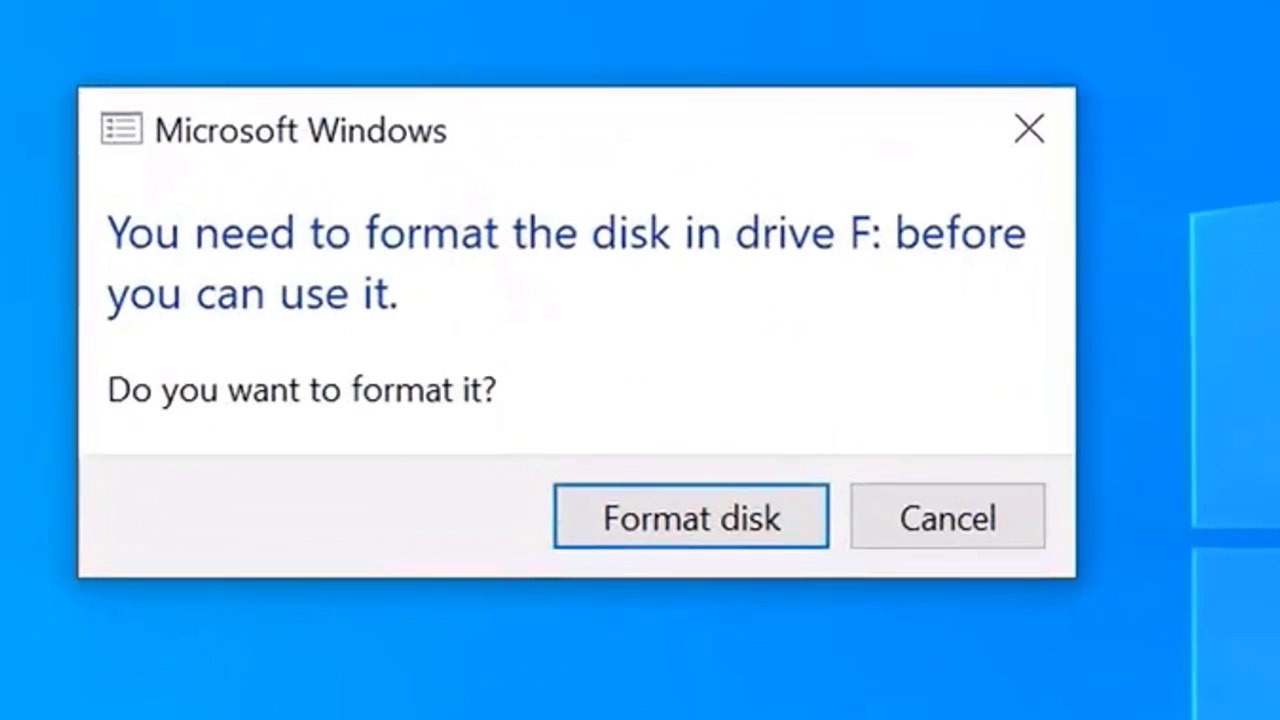Image resolution: width=1280 pixels, height=720 pixels.
Task: Click the "you can use it." line
Action: click(x=253, y=294)
